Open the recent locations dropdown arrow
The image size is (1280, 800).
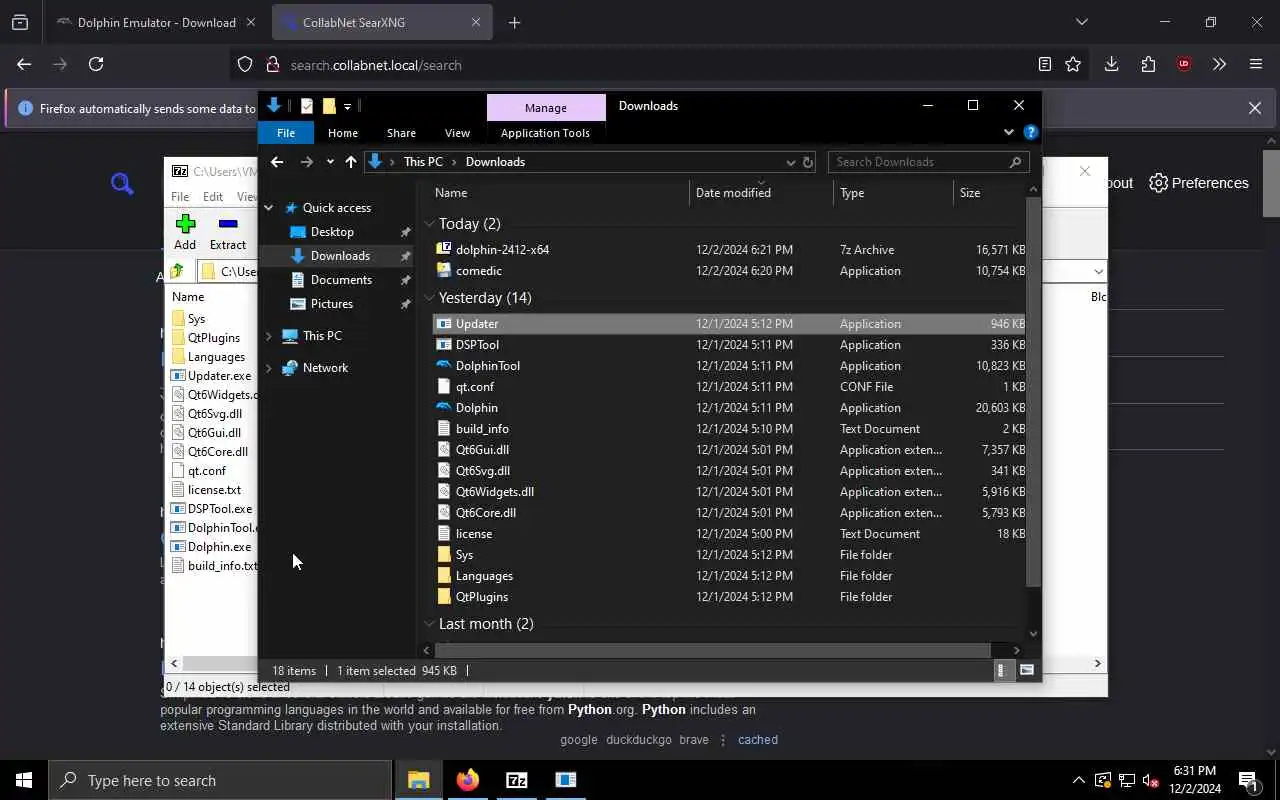coord(330,162)
